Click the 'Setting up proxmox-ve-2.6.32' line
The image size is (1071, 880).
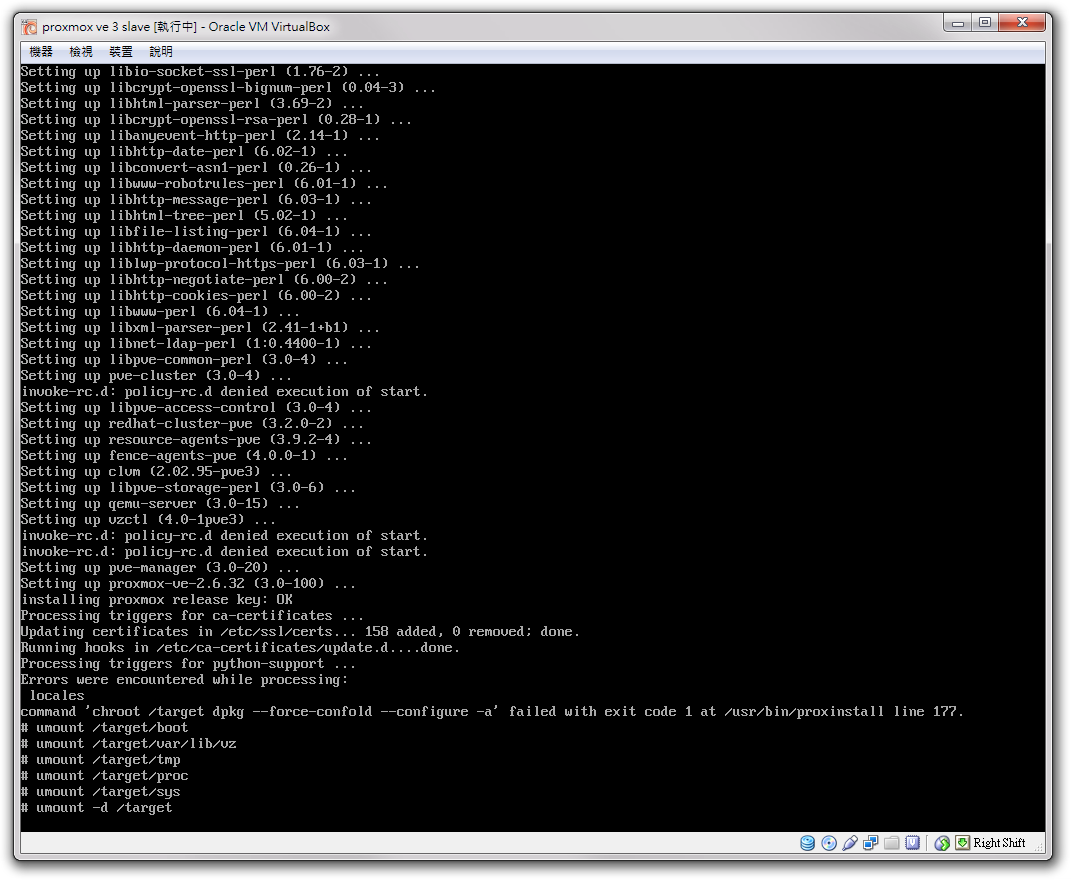pyautogui.click(x=188, y=583)
